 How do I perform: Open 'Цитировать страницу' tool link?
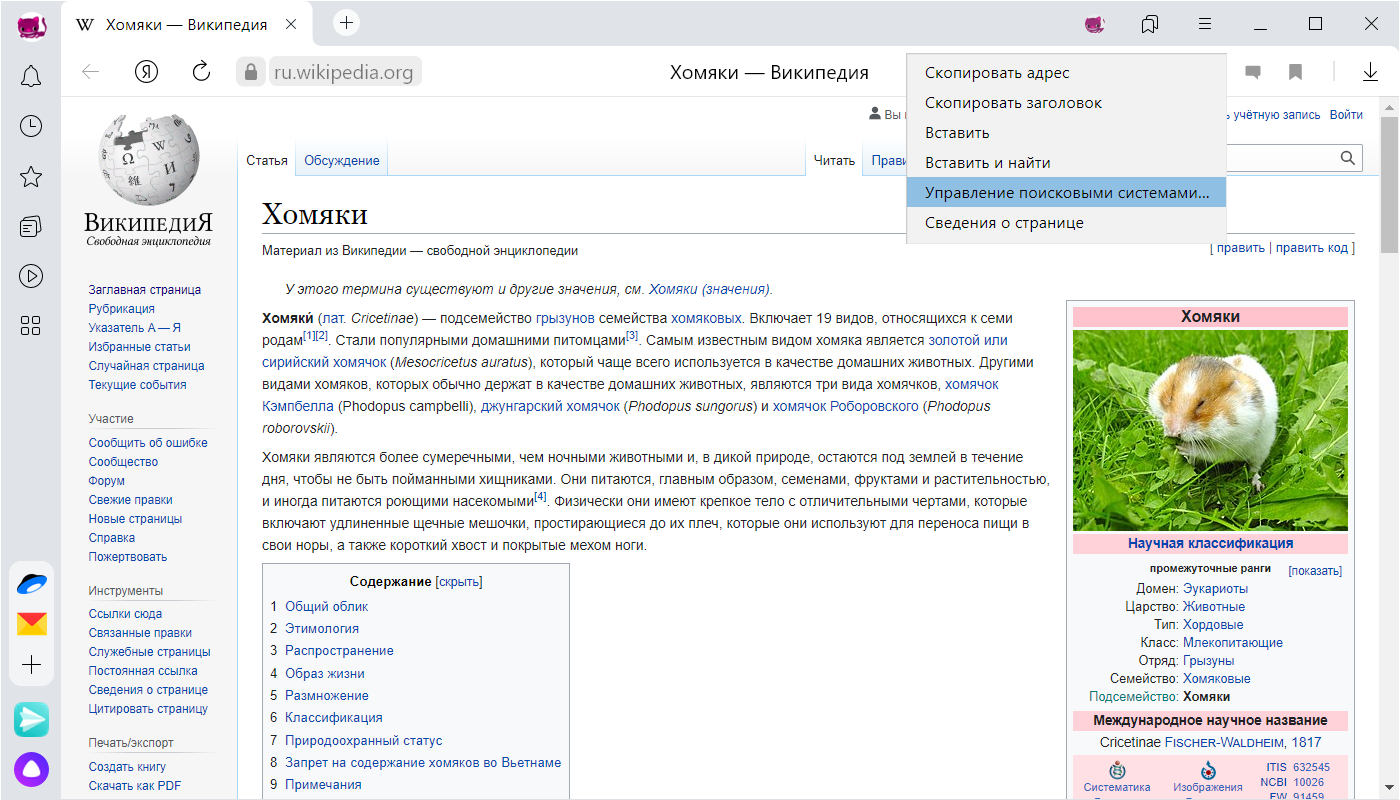click(x=148, y=709)
